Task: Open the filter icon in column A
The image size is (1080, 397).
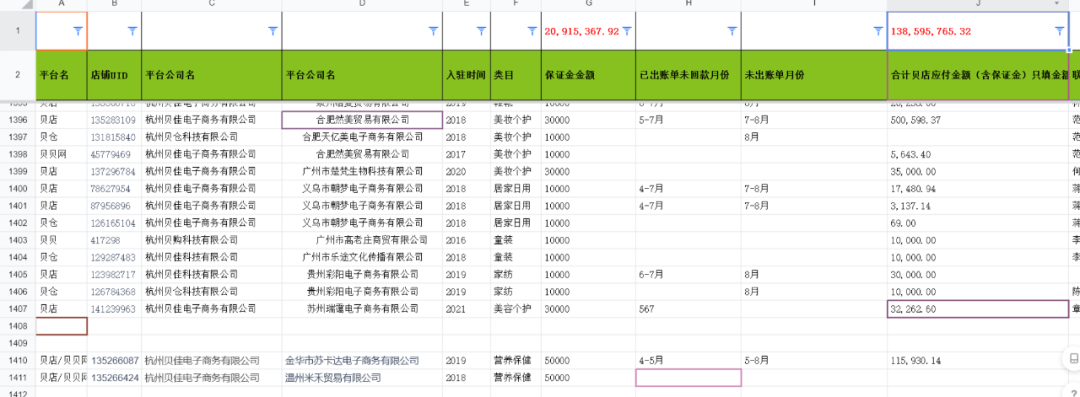Action: click(78, 31)
